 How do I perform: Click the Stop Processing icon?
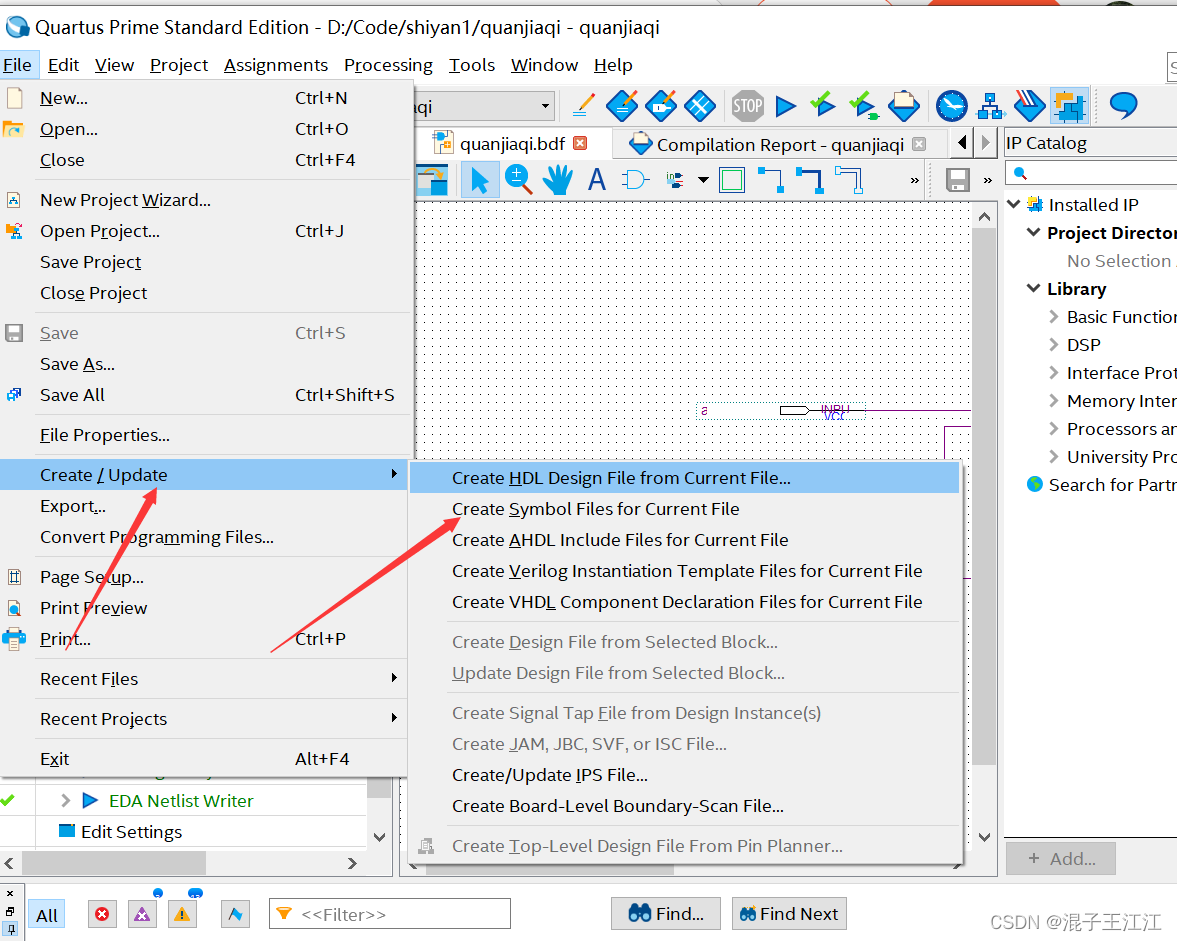coord(747,106)
